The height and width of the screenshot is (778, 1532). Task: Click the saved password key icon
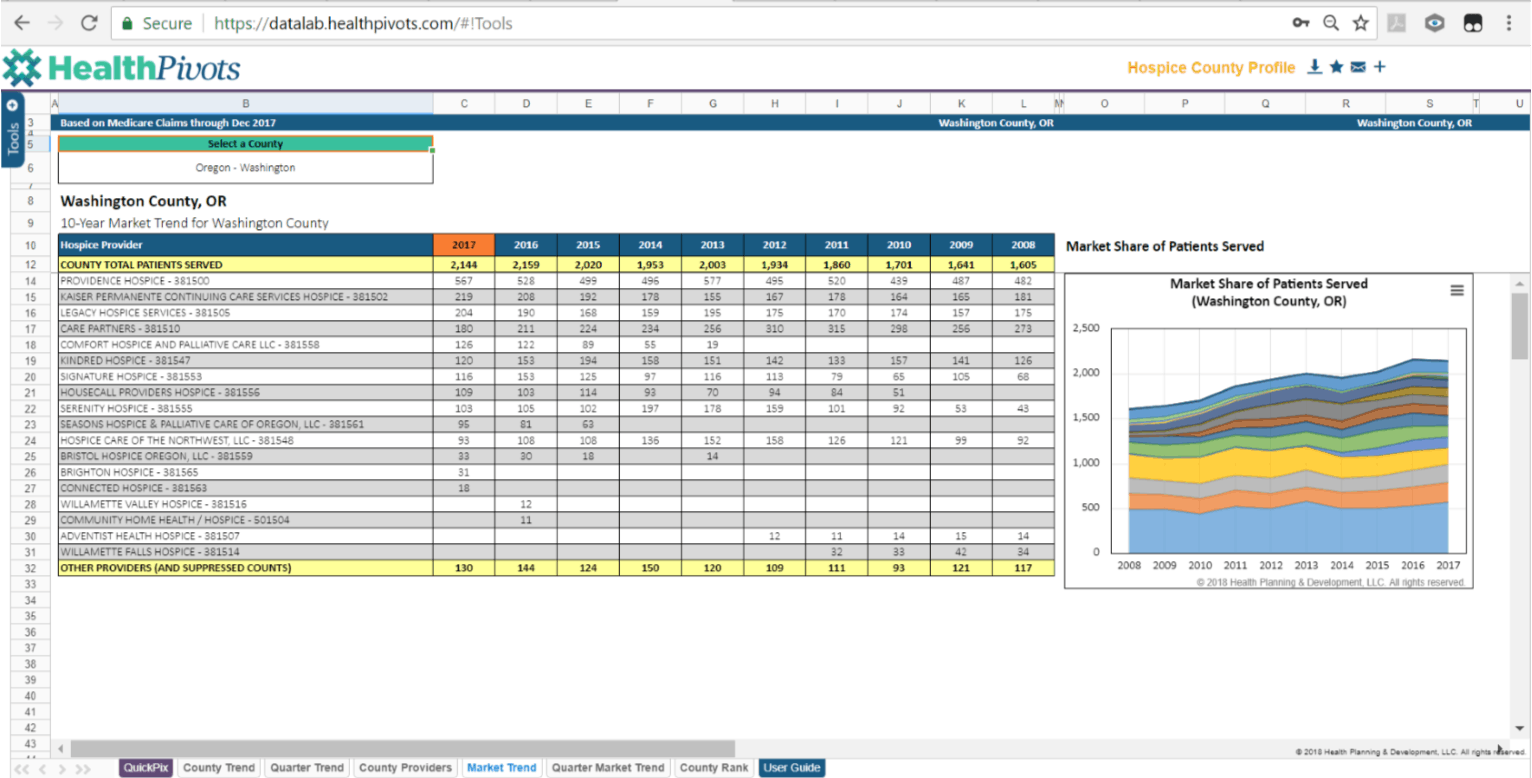pos(1300,23)
